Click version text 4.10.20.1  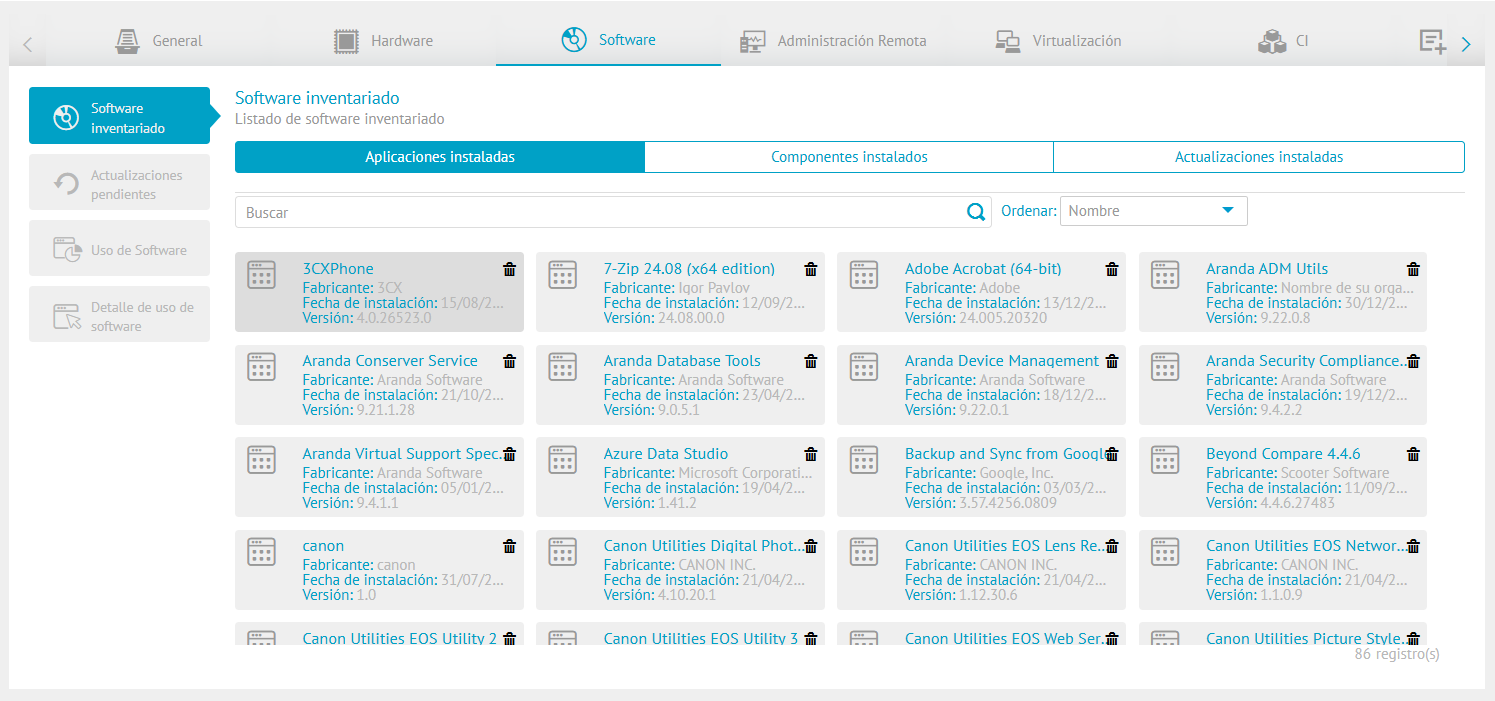tap(687, 595)
